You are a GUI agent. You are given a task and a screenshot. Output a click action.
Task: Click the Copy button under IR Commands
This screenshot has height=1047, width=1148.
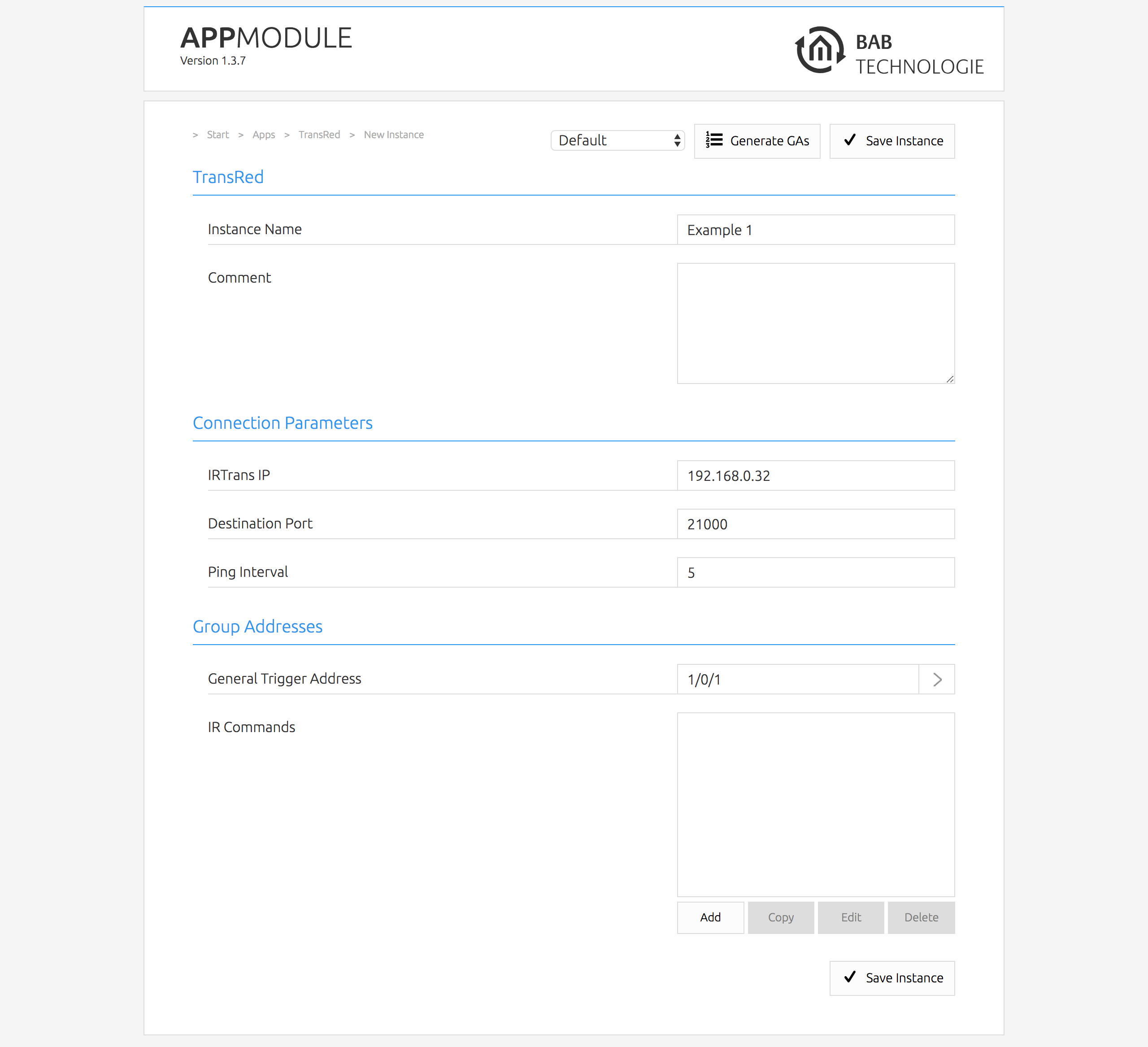[781, 917]
